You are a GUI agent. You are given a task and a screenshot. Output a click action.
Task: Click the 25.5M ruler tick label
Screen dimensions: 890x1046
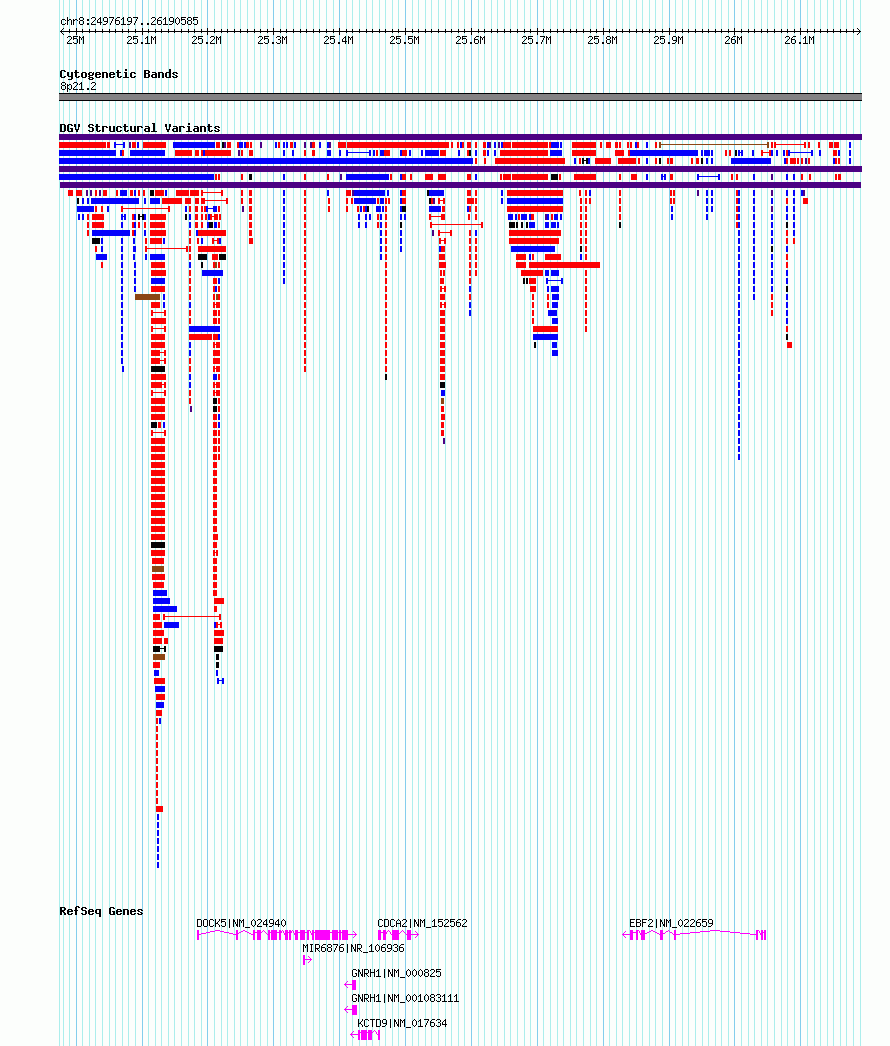coord(404,40)
